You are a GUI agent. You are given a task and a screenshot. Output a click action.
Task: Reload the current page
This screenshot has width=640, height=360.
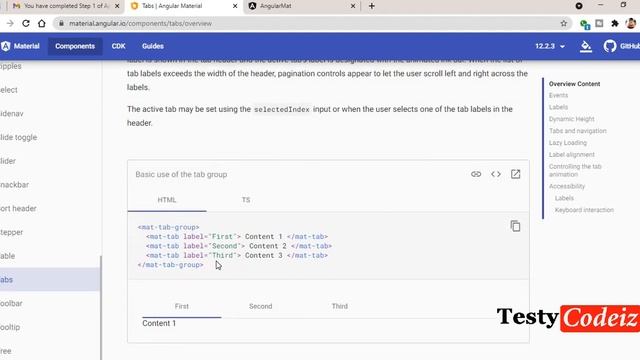(x=26, y=23)
